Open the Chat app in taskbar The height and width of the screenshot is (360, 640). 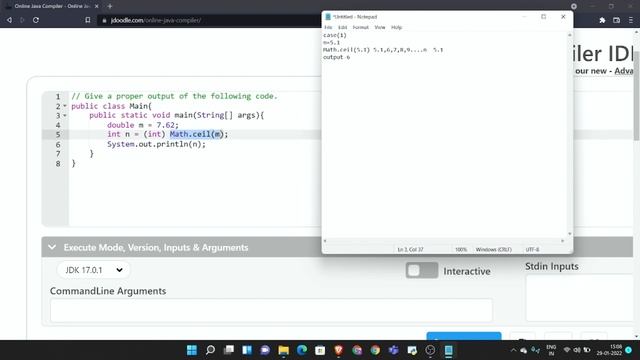click(265, 350)
